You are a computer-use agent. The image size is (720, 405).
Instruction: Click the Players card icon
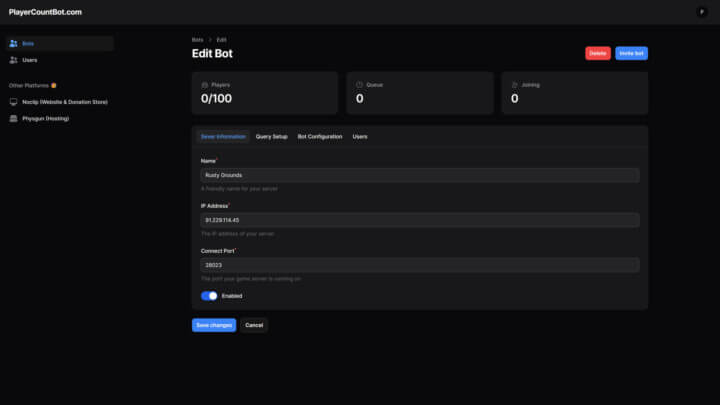pos(204,85)
